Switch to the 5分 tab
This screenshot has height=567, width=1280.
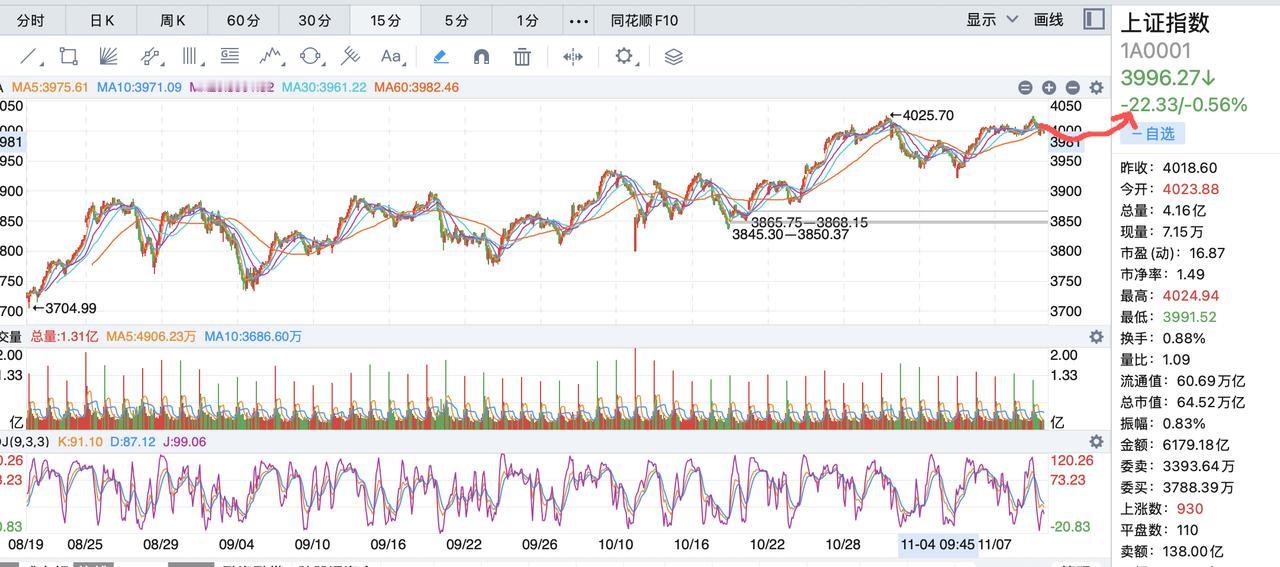point(456,20)
